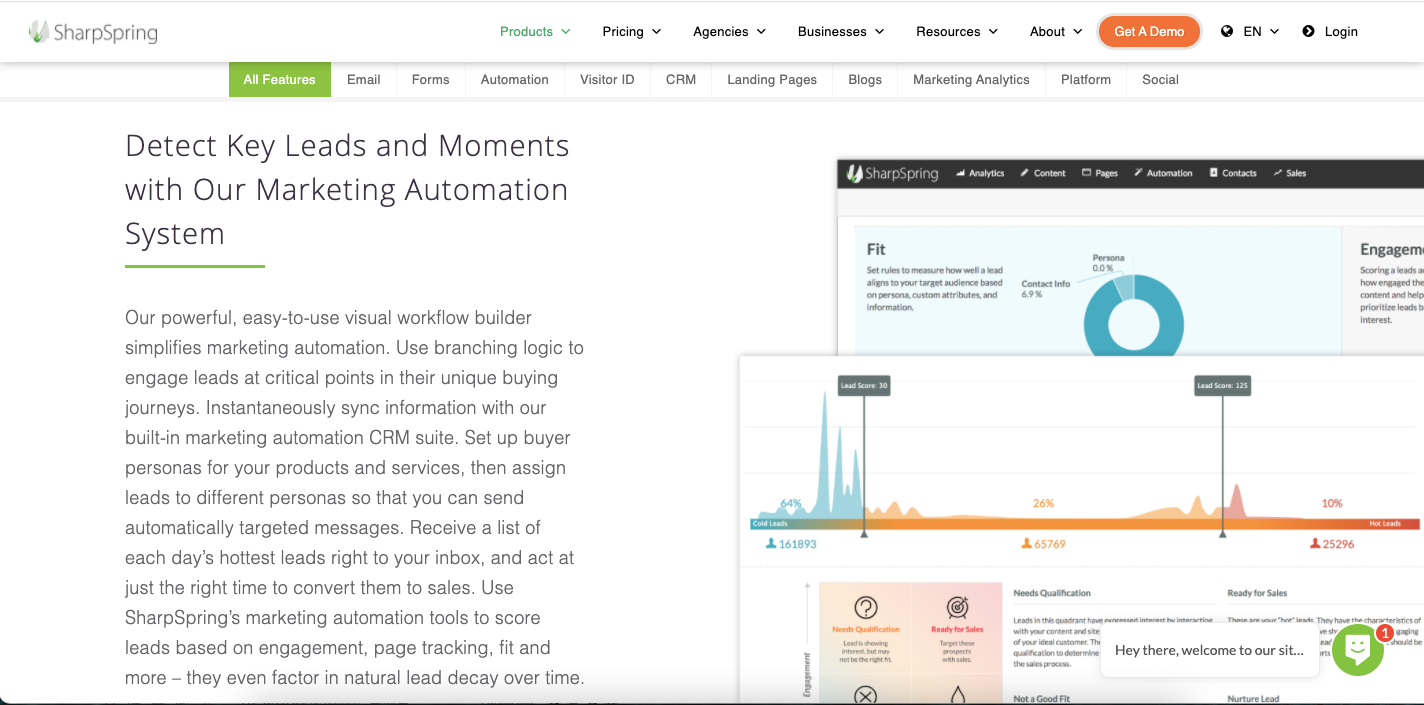Click the 'Fit' panel title
The image size is (1424, 705).
click(x=876, y=249)
